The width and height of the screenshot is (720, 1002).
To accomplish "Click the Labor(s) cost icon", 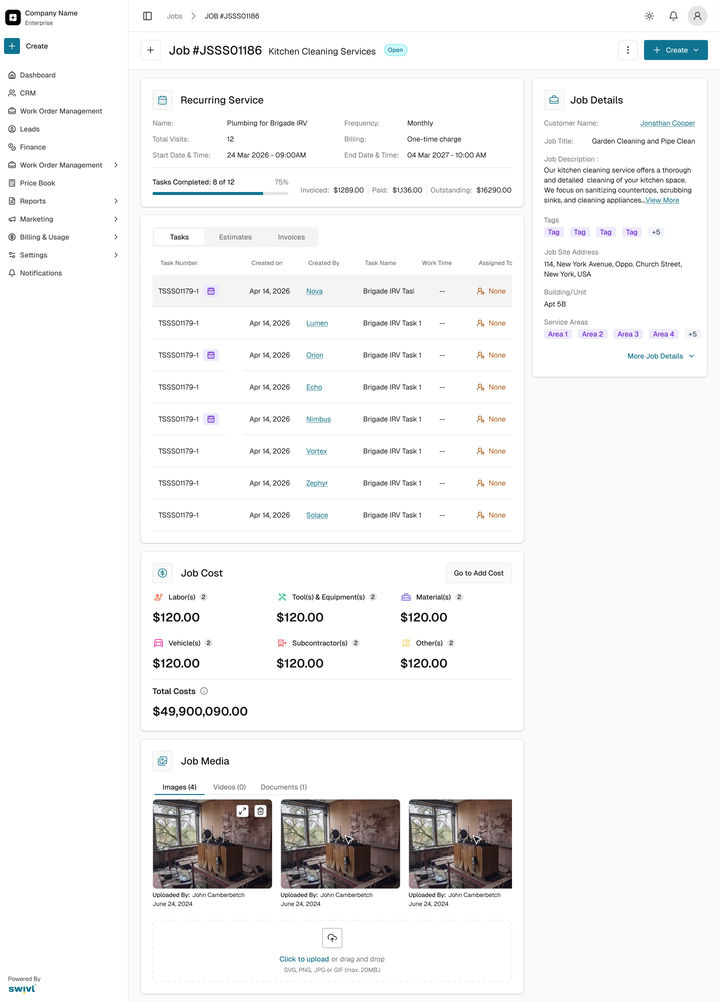I will (x=158, y=597).
